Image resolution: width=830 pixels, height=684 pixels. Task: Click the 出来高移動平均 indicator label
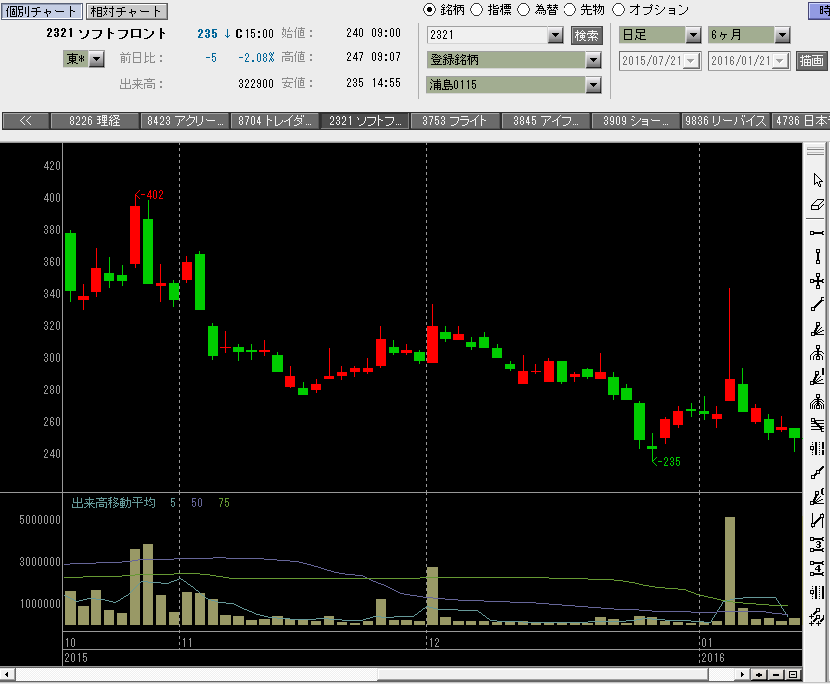(x=113, y=503)
